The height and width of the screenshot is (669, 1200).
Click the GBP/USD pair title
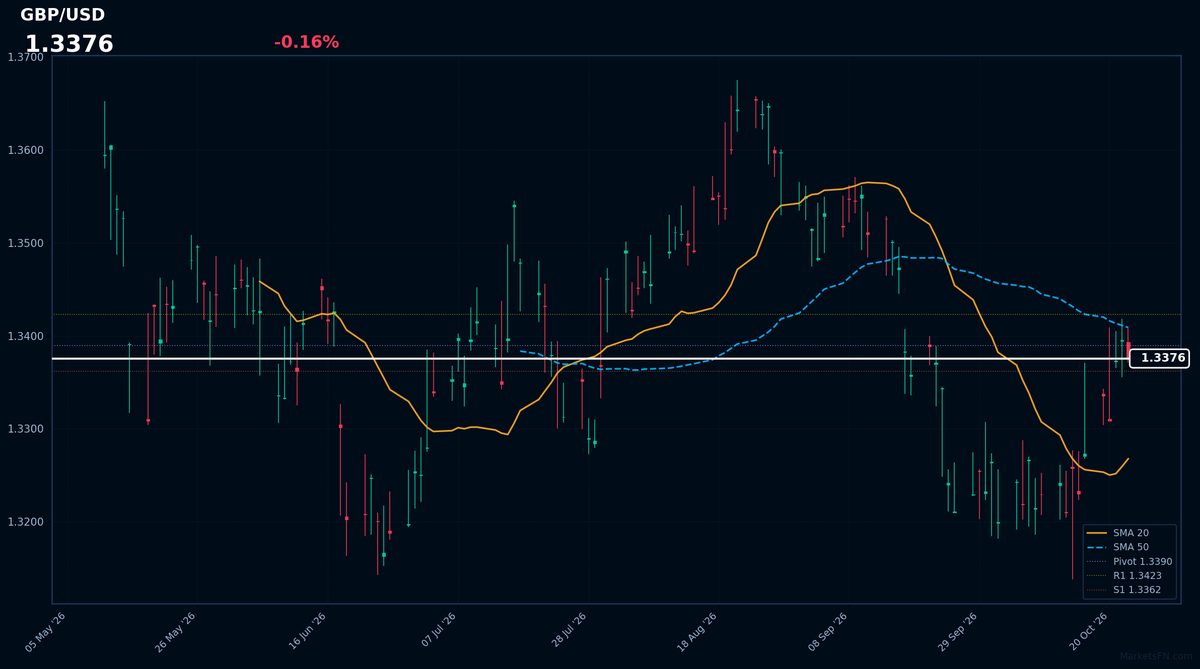point(62,15)
